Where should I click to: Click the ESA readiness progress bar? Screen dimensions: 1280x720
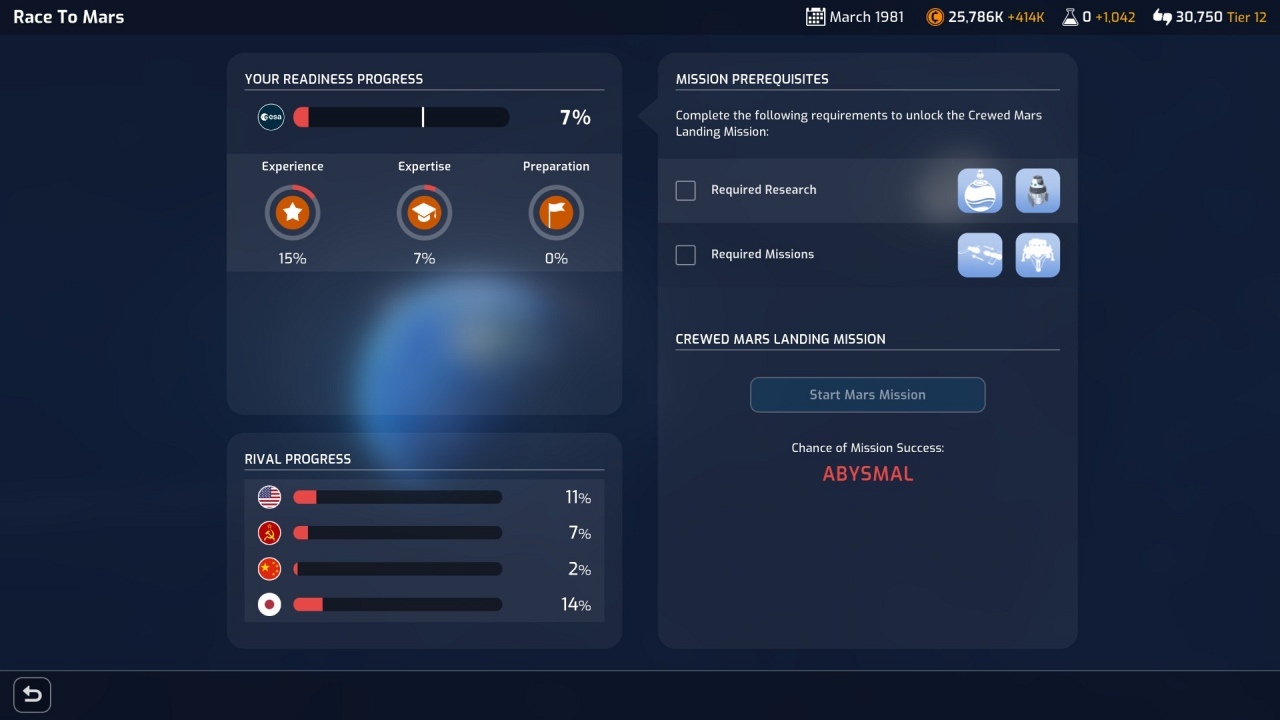pos(401,117)
